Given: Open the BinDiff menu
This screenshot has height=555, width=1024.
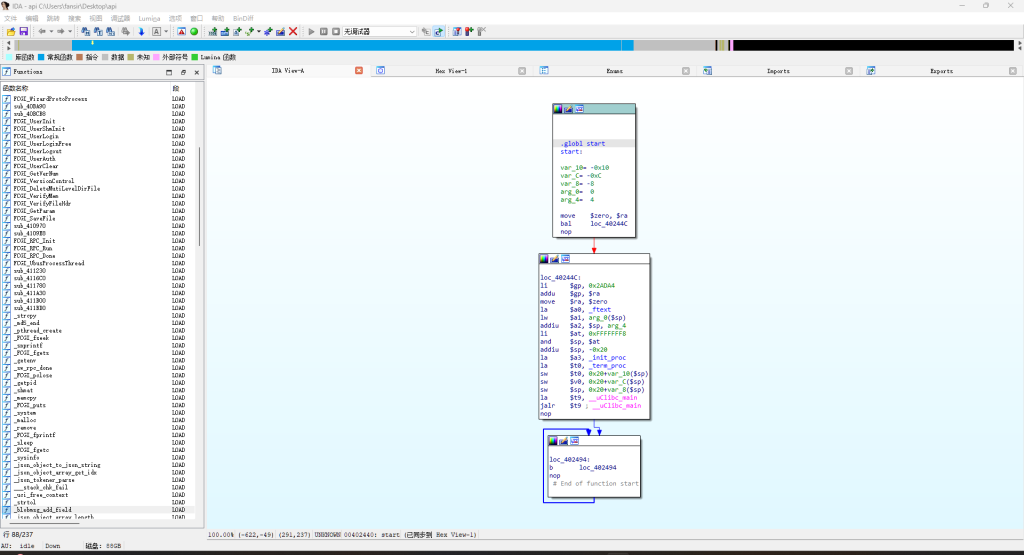Looking at the screenshot, I should 243,18.
